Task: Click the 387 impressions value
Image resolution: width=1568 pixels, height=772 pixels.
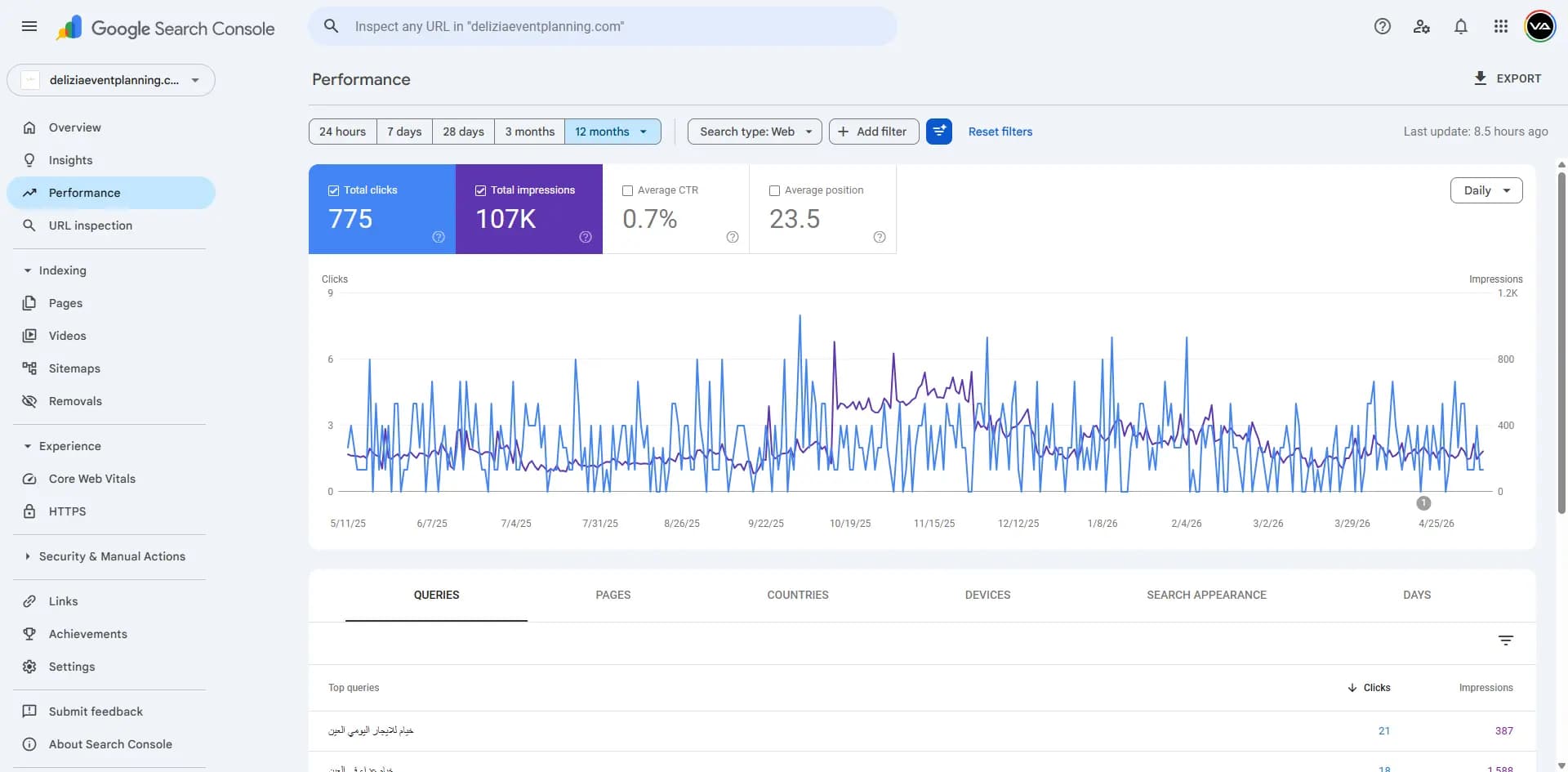Action: pos(1504,731)
